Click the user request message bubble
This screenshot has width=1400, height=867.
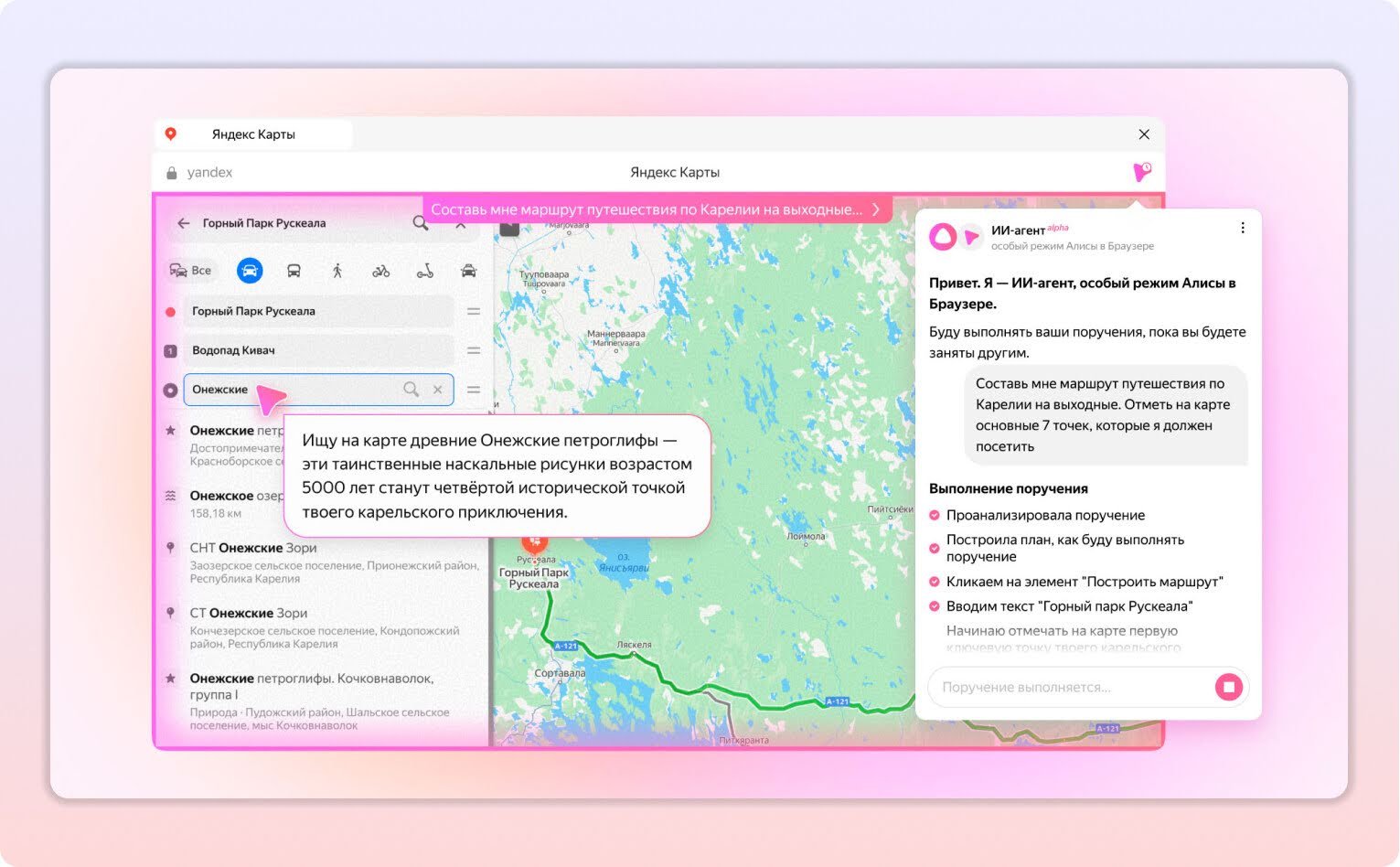point(1106,415)
